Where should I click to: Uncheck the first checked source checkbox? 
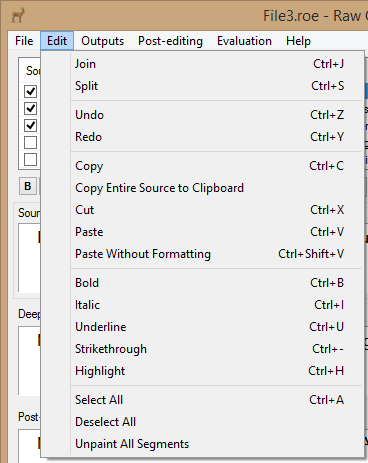pyautogui.click(x=30, y=91)
